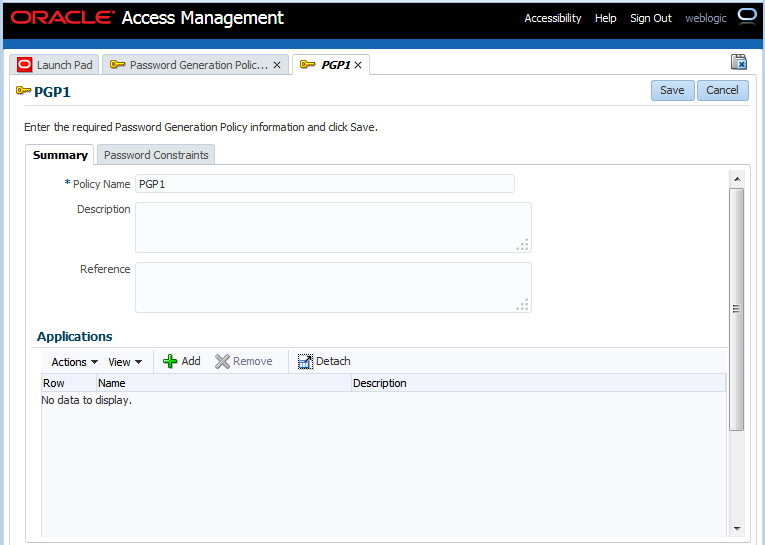The image size is (765, 545).
Task: Click inside the Reference text area
Action: point(333,288)
